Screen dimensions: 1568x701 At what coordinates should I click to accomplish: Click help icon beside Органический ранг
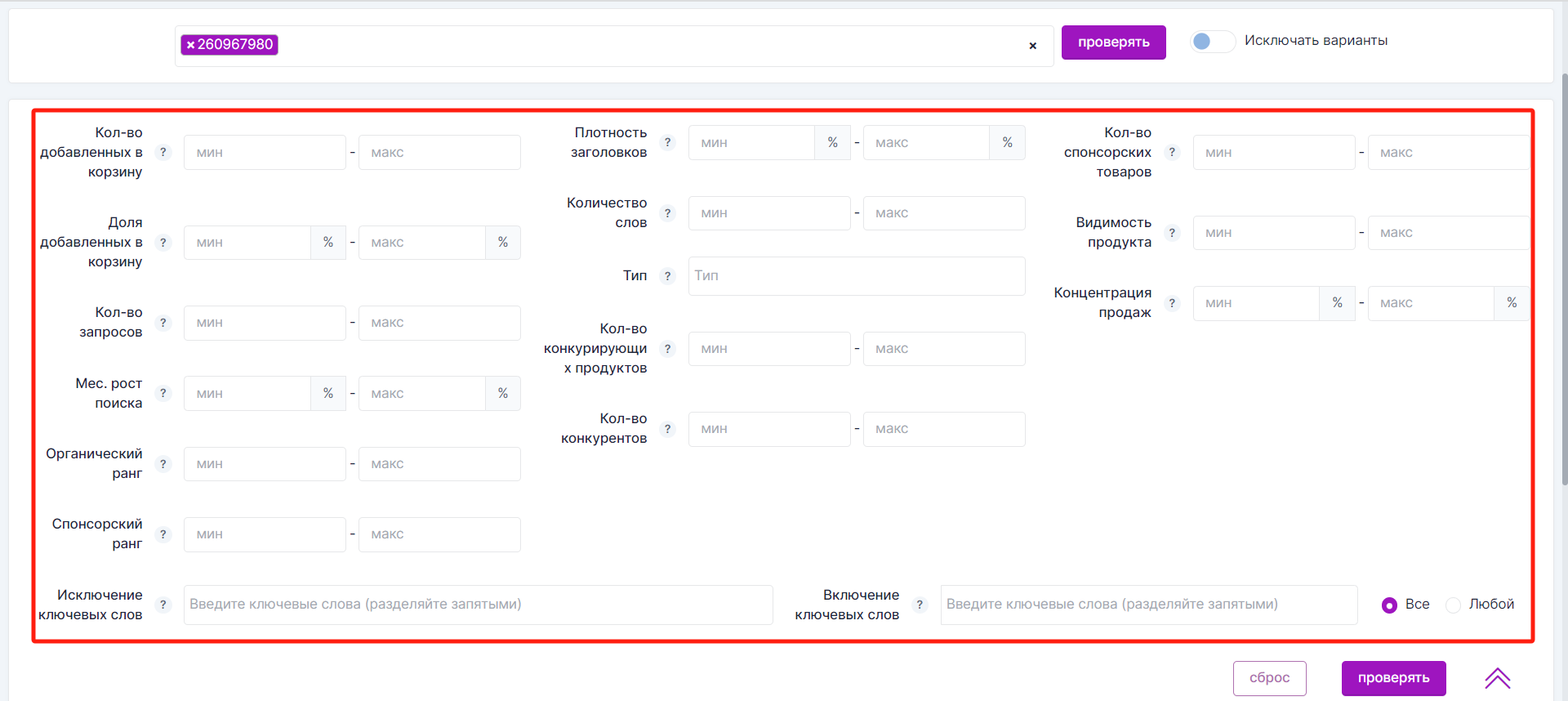(x=163, y=464)
